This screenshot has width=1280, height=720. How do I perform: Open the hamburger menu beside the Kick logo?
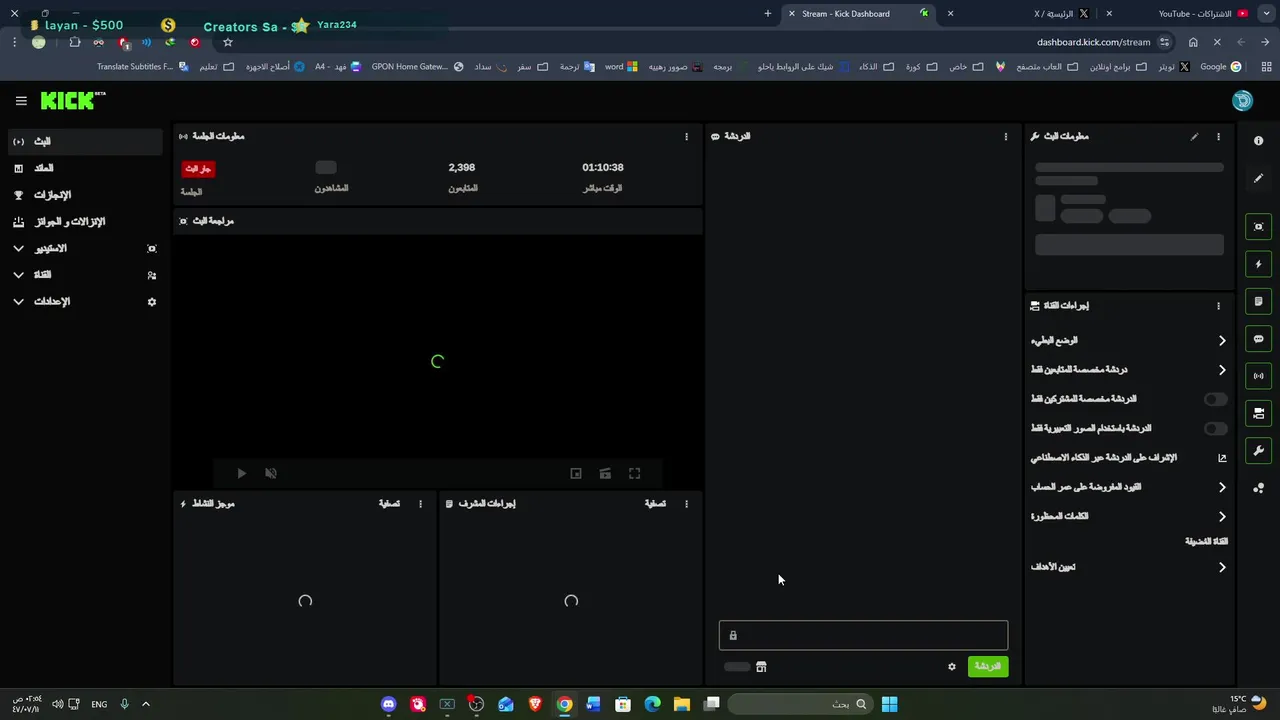21,101
